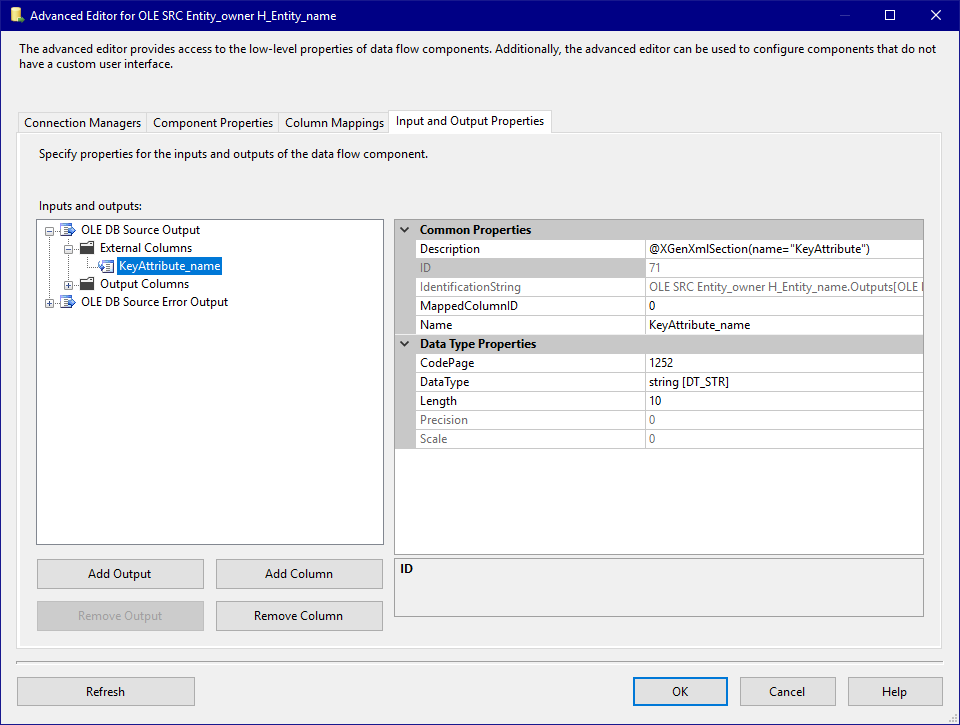This screenshot has height=725, width=960.
Task: Collapse the Data Type Properties section
Action: point(405,344)
